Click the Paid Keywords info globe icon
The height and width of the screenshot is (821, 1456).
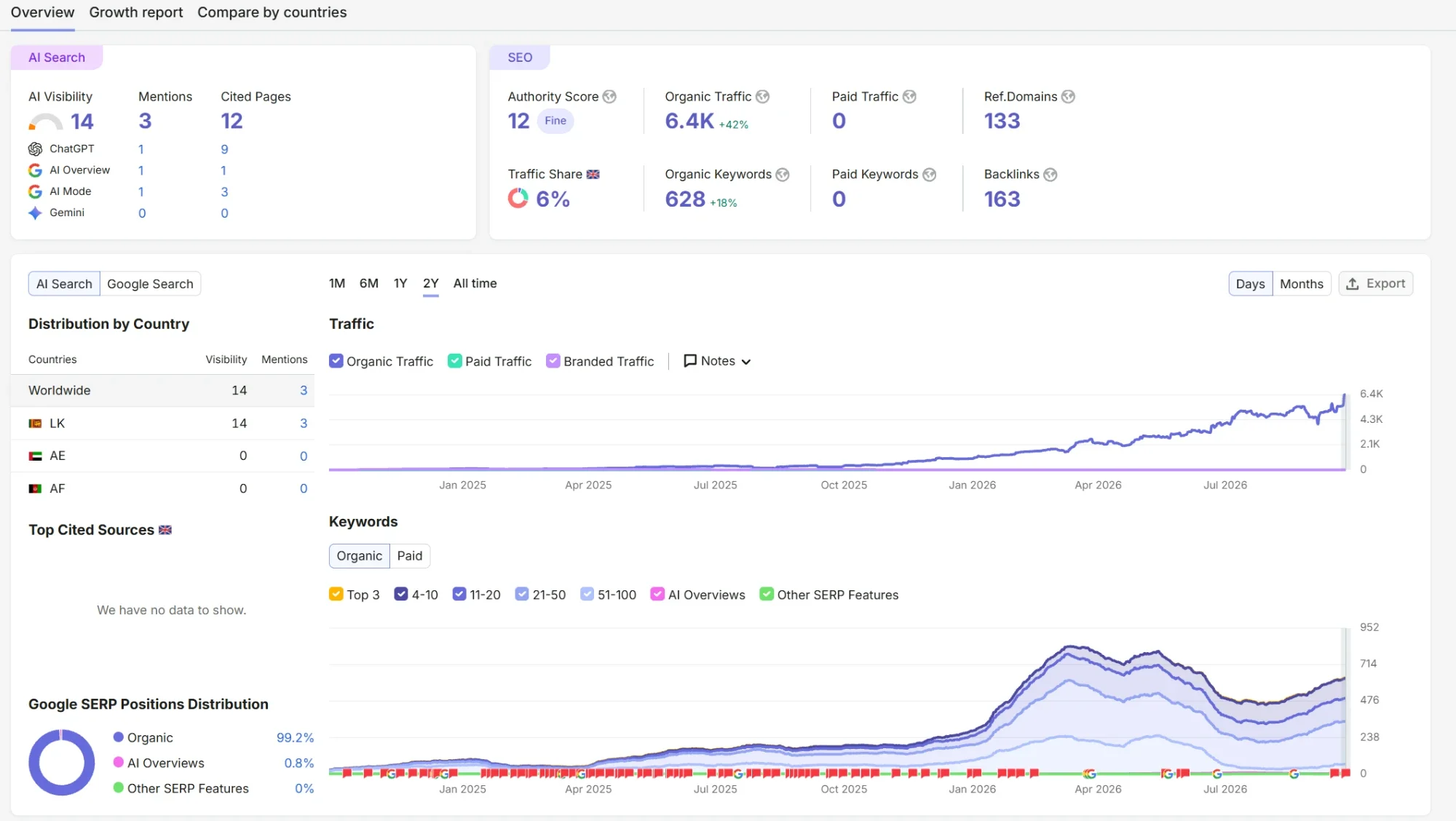click(x=930, y=175)
